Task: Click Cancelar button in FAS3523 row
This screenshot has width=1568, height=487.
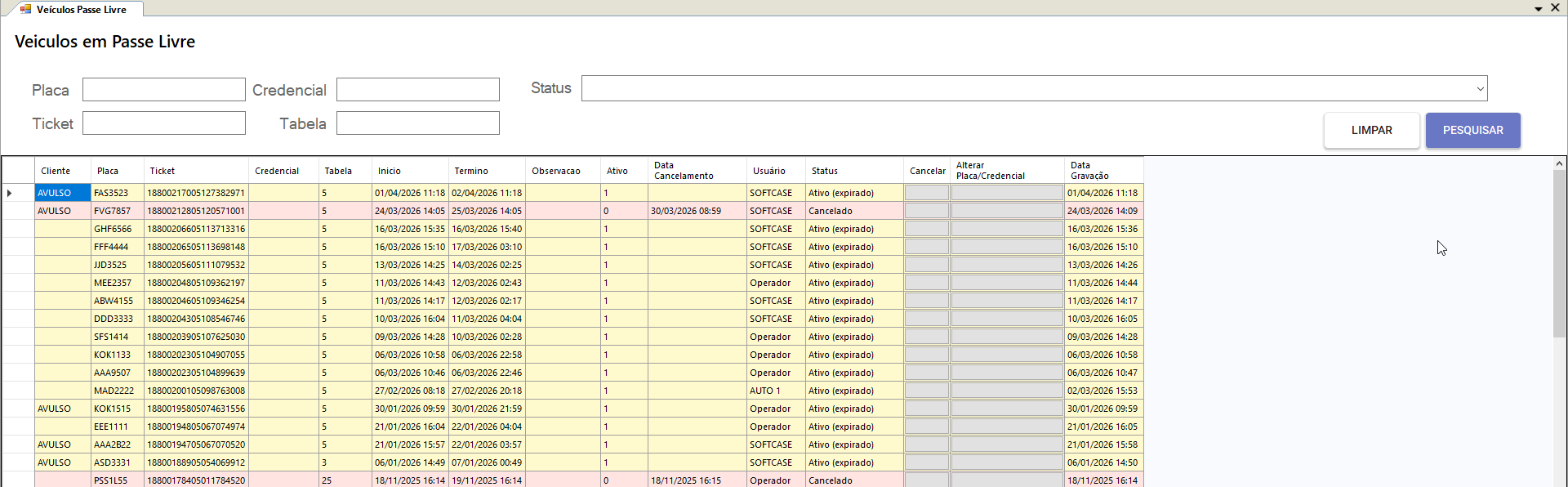Action: point(927,193)
